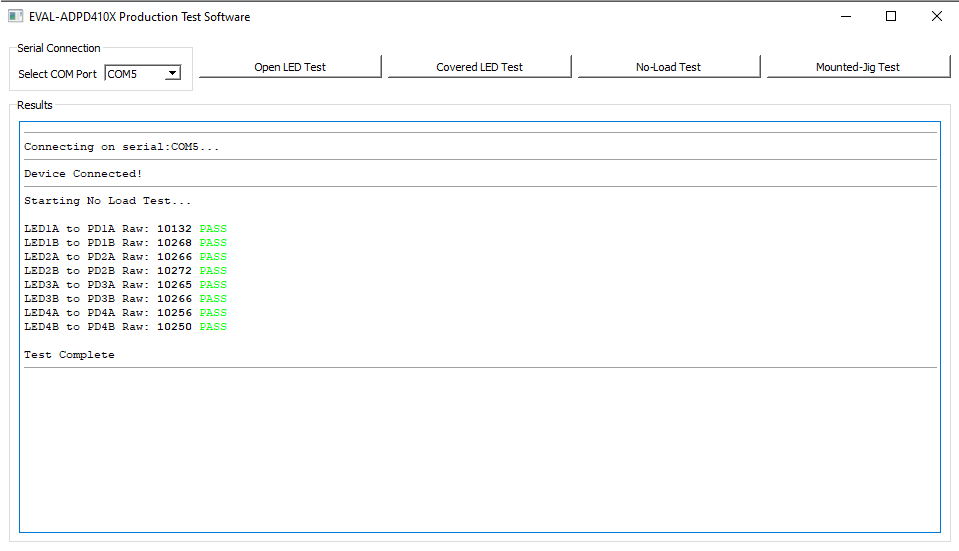Click the 'Select COM Port' label
The width and height of the screenshot is (959, 551).
[57, 74]
